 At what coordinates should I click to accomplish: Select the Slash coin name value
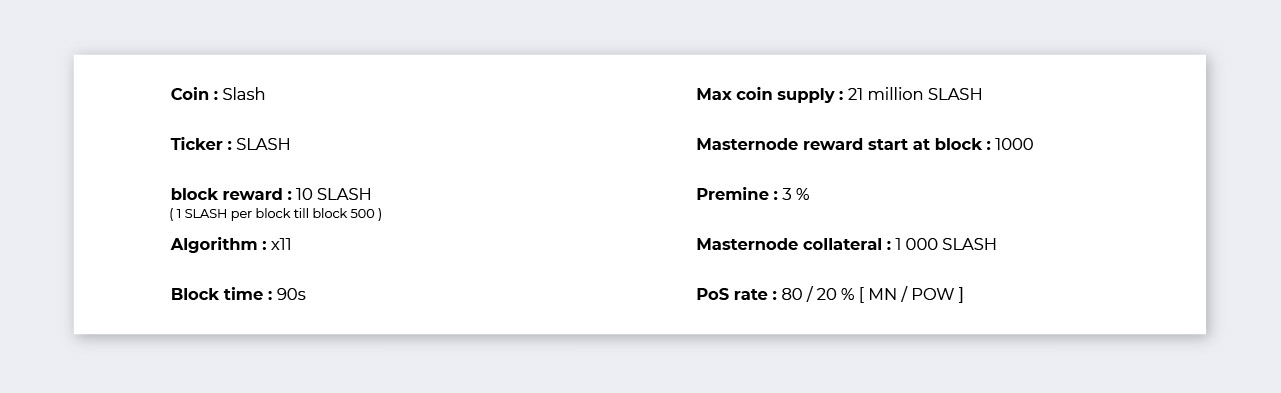[244, 94]
